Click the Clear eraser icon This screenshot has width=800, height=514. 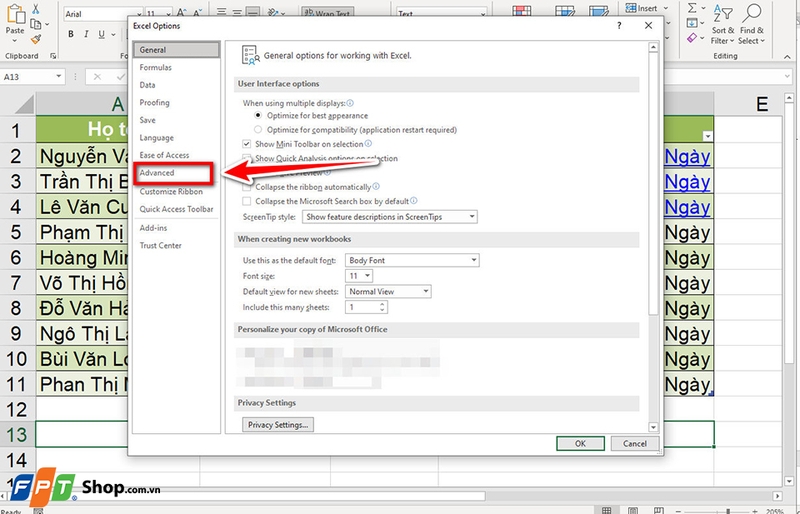click(692, 38)
